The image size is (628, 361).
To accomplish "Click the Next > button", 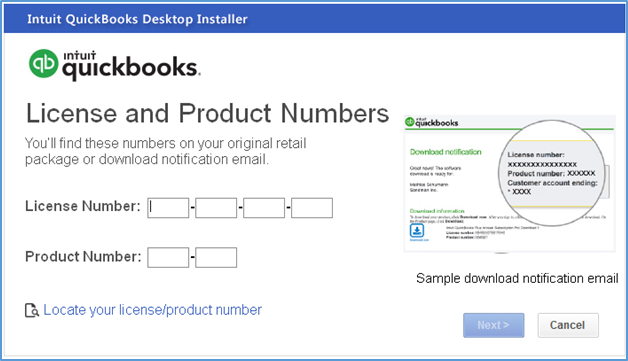I will (493, 325).
